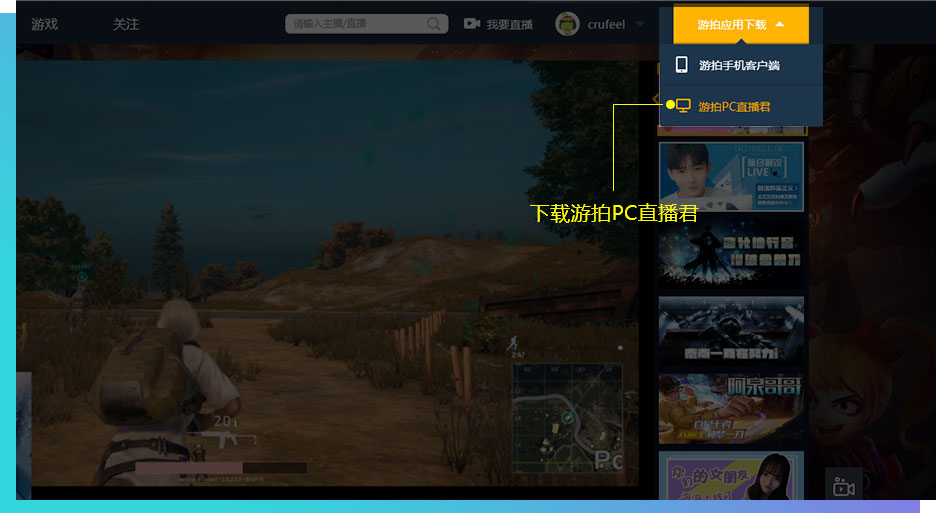Open the 女朋友 girl streamer thumbnail
Screen dimensions: 936x513
tap(730, 475)
